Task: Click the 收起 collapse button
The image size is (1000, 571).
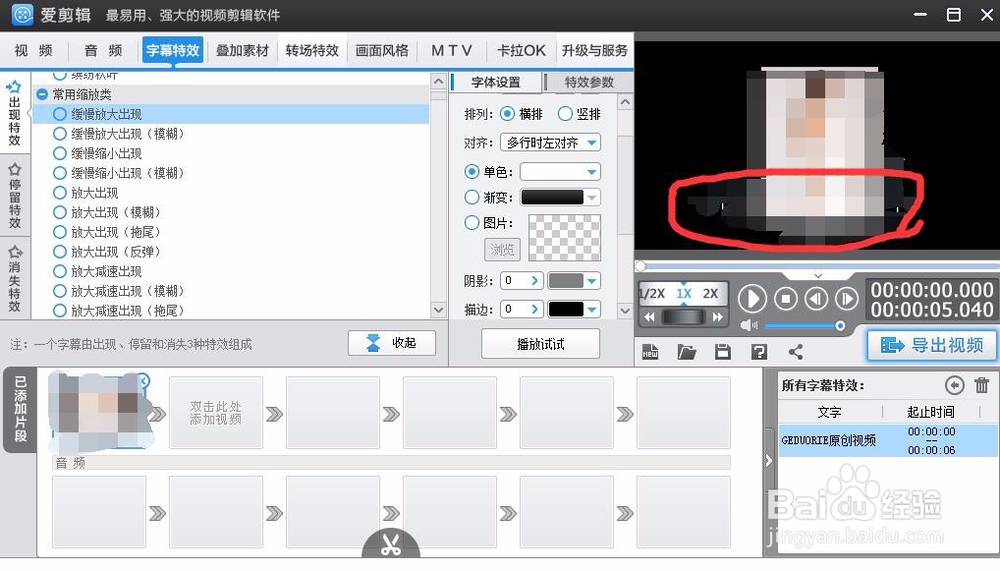Action: [x=392, y=343]
